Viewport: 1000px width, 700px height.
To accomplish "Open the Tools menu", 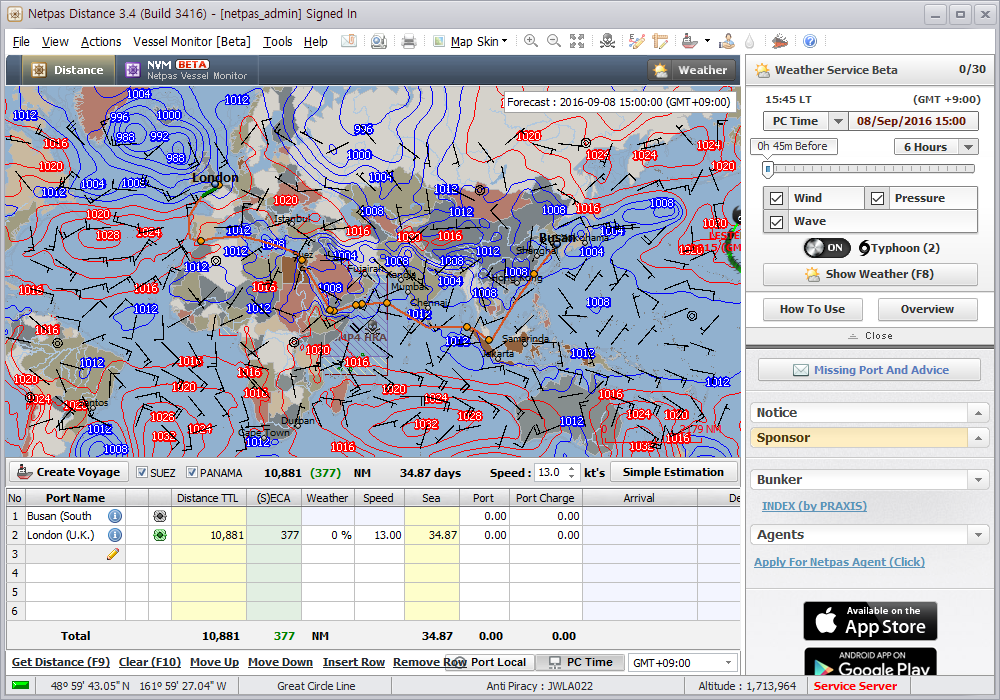I will tap(278, 42).
